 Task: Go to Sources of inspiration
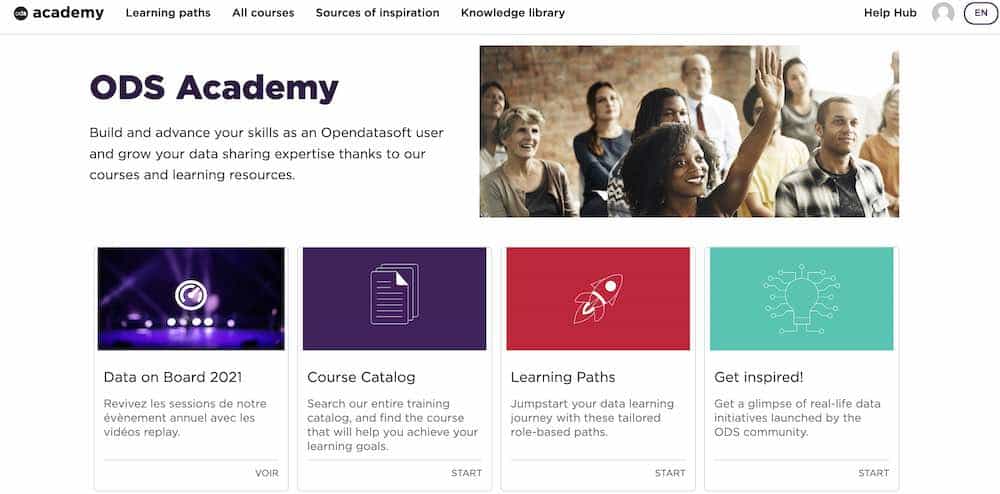coord(377,13)
